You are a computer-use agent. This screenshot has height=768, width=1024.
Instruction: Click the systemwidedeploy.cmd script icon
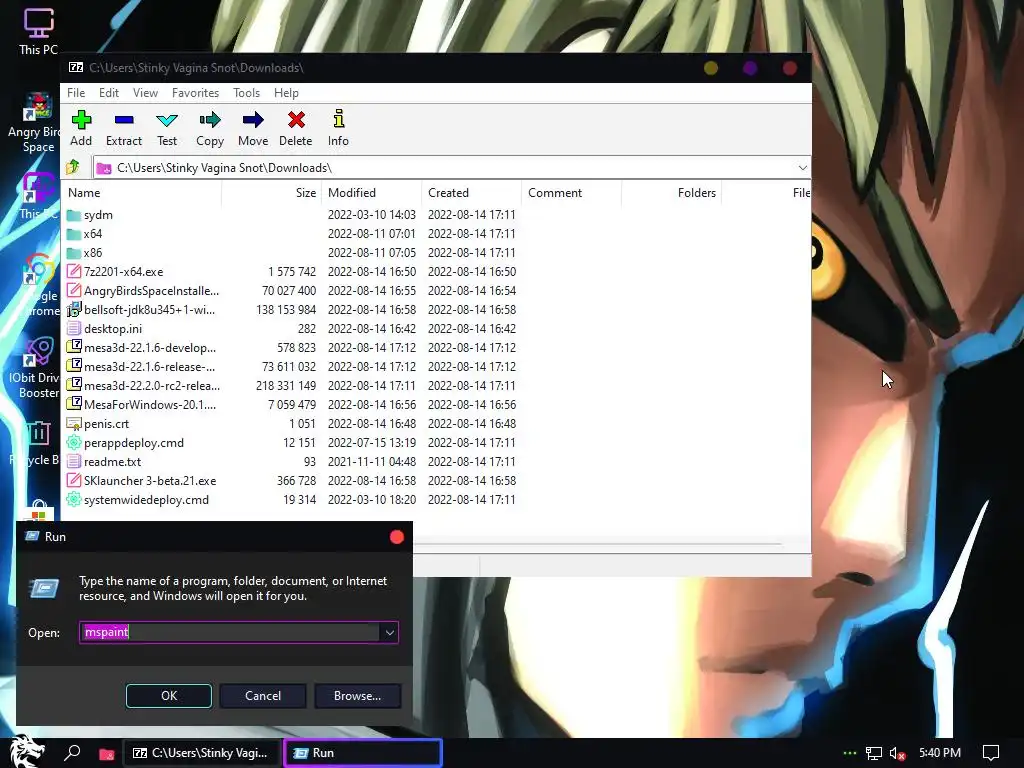[x=74, y=500]
